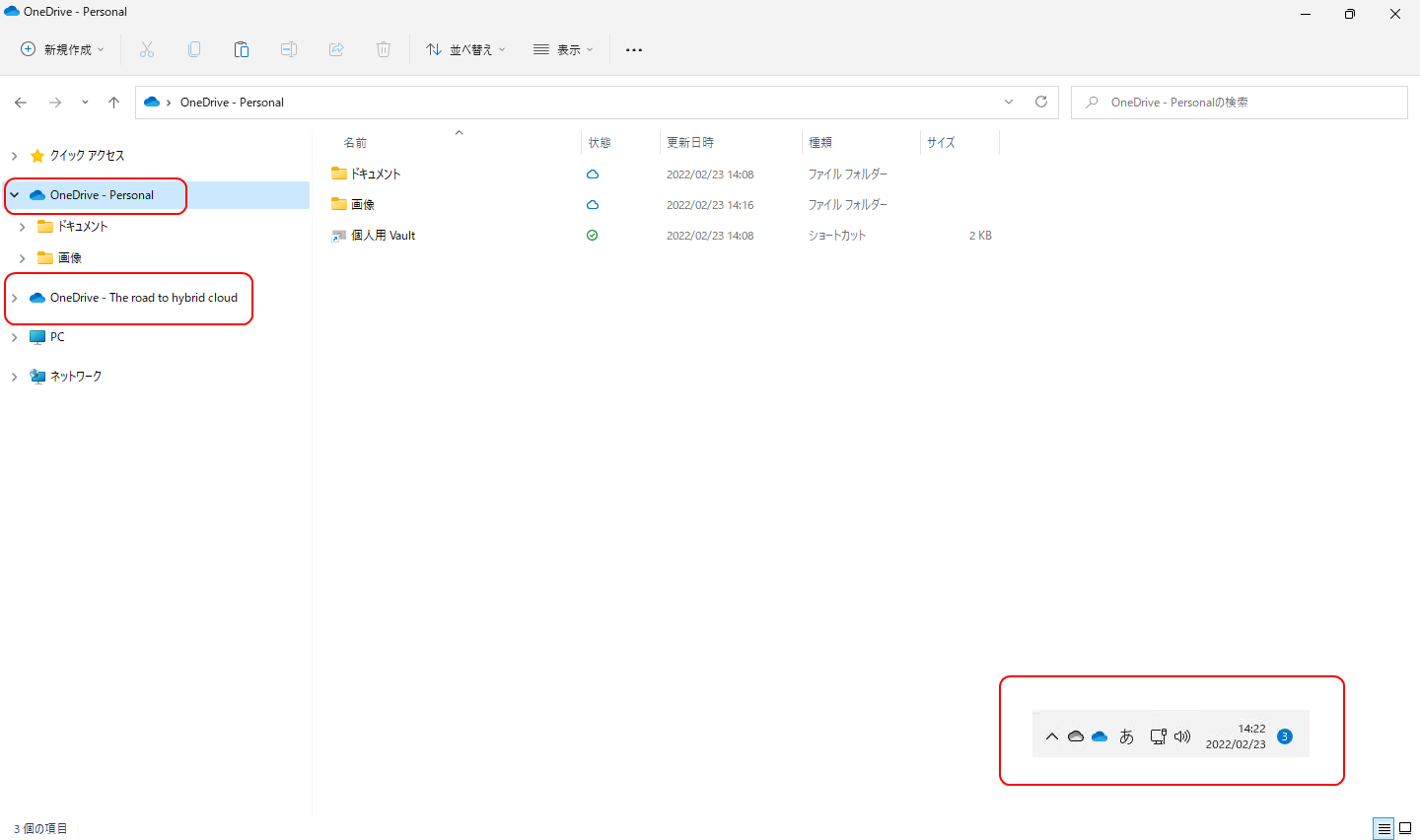Sort by the 状態 column header

coord(600,143)
